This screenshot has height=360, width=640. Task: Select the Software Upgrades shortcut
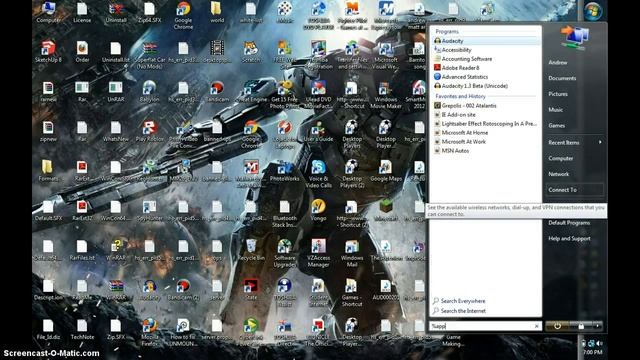(x=284, y=253)
